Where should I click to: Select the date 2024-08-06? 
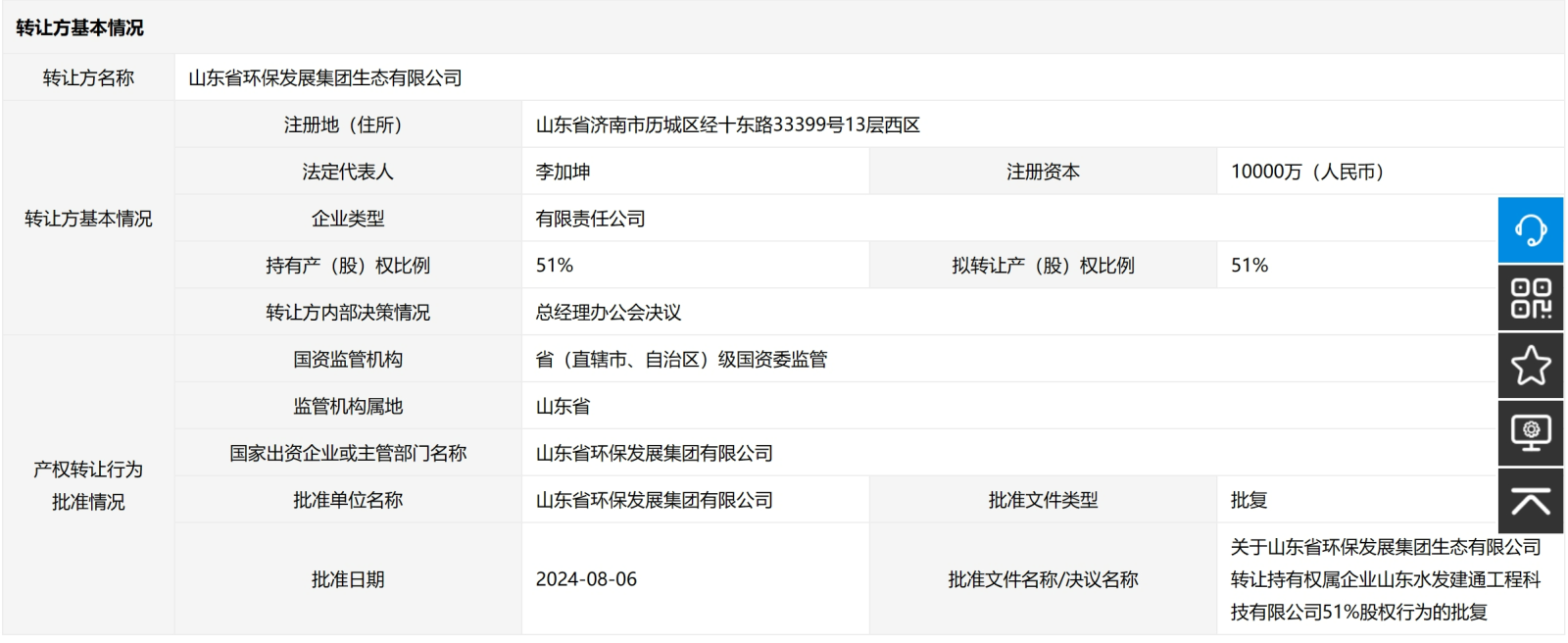point(586,580)
